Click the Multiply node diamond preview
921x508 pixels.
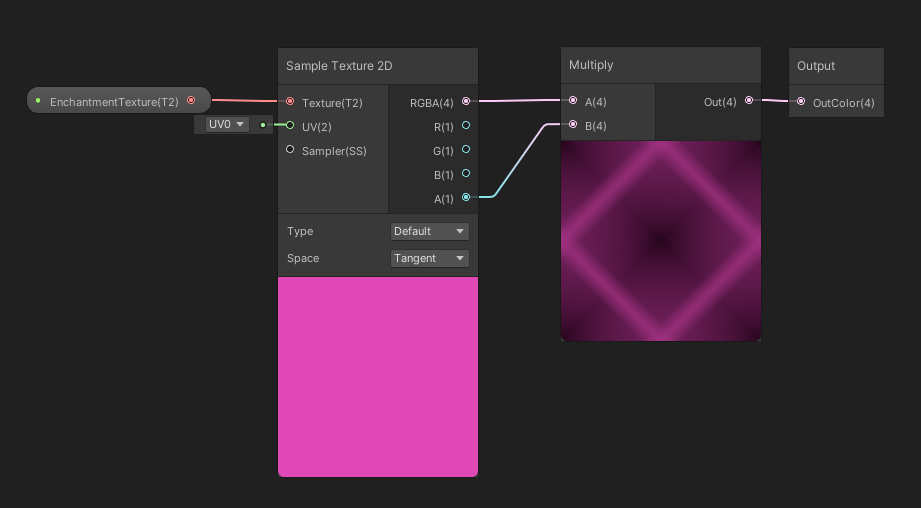(x=661, y=241)
